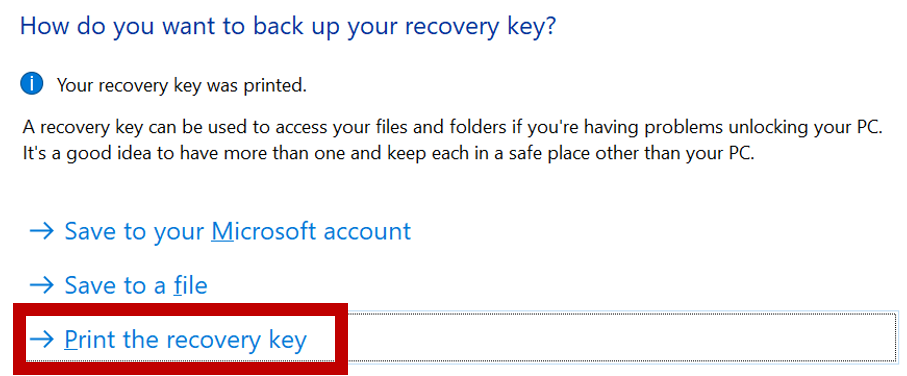This screenshot has width=907, height=376.
Task: Select Save to your Microsoft account
Action: [x=238, y=231]
